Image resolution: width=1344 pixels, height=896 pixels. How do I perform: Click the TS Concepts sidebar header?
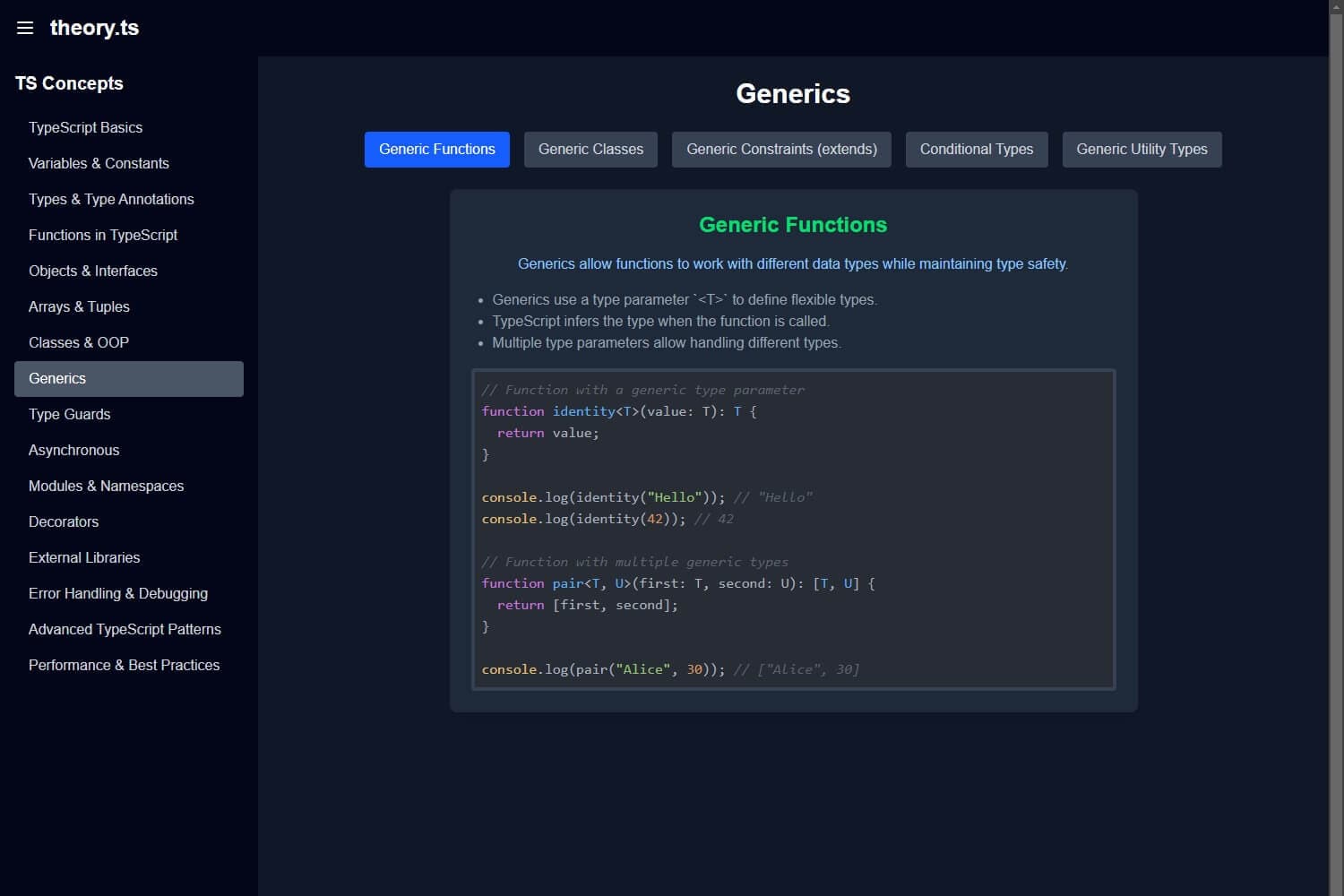click(69, 83)
